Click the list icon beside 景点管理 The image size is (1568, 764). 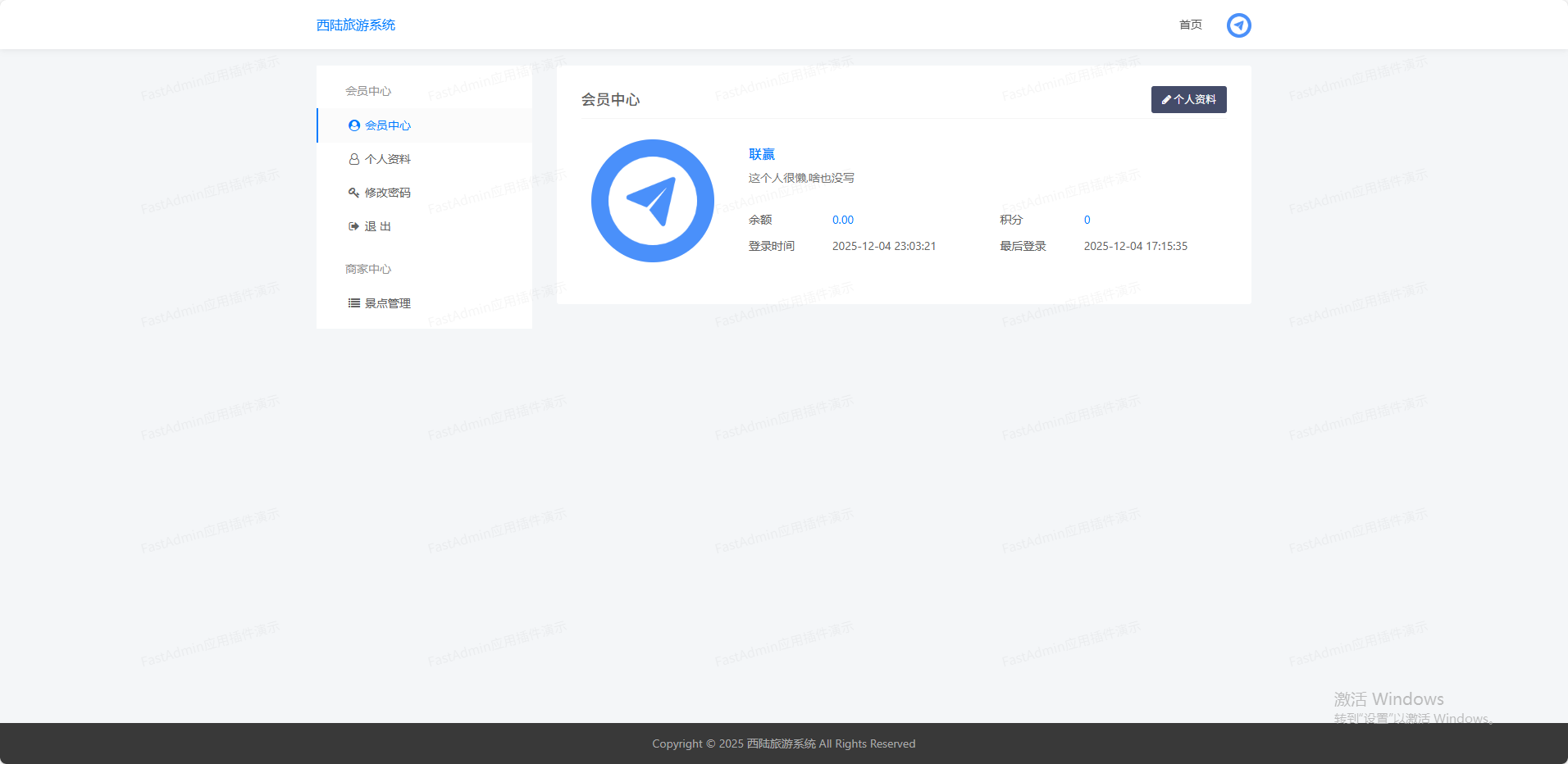tap(354, 303)
